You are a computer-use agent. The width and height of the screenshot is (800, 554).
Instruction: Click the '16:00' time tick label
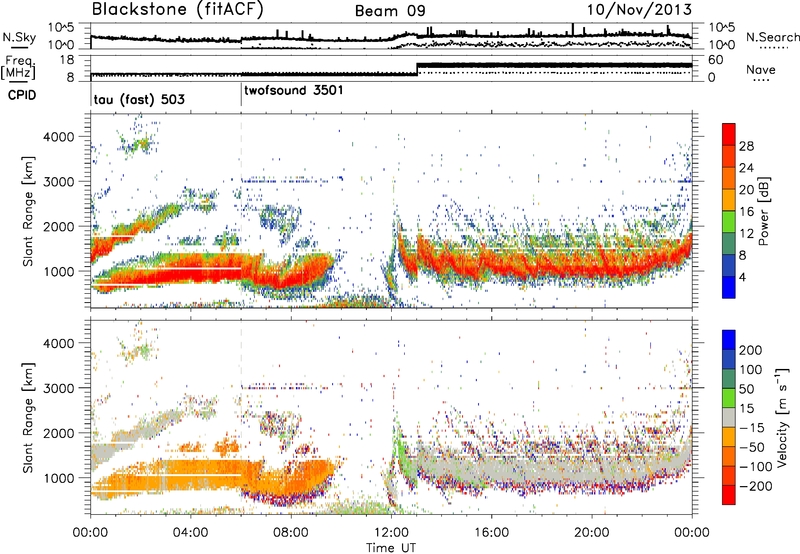pyautogui.click(x=491, y=533)
